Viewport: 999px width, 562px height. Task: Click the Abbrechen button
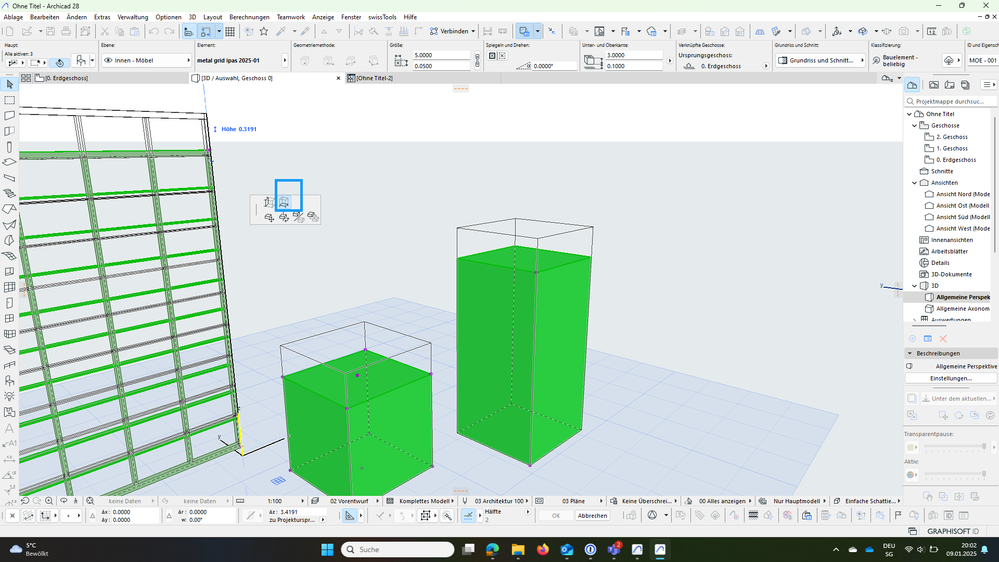point(591,516)
